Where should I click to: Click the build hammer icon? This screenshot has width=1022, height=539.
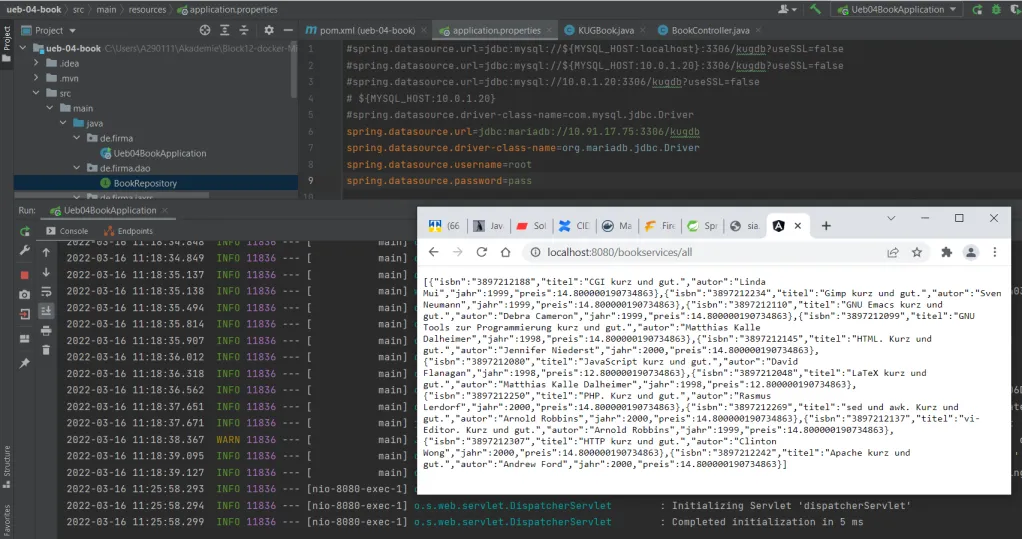(x=815, y=9)
